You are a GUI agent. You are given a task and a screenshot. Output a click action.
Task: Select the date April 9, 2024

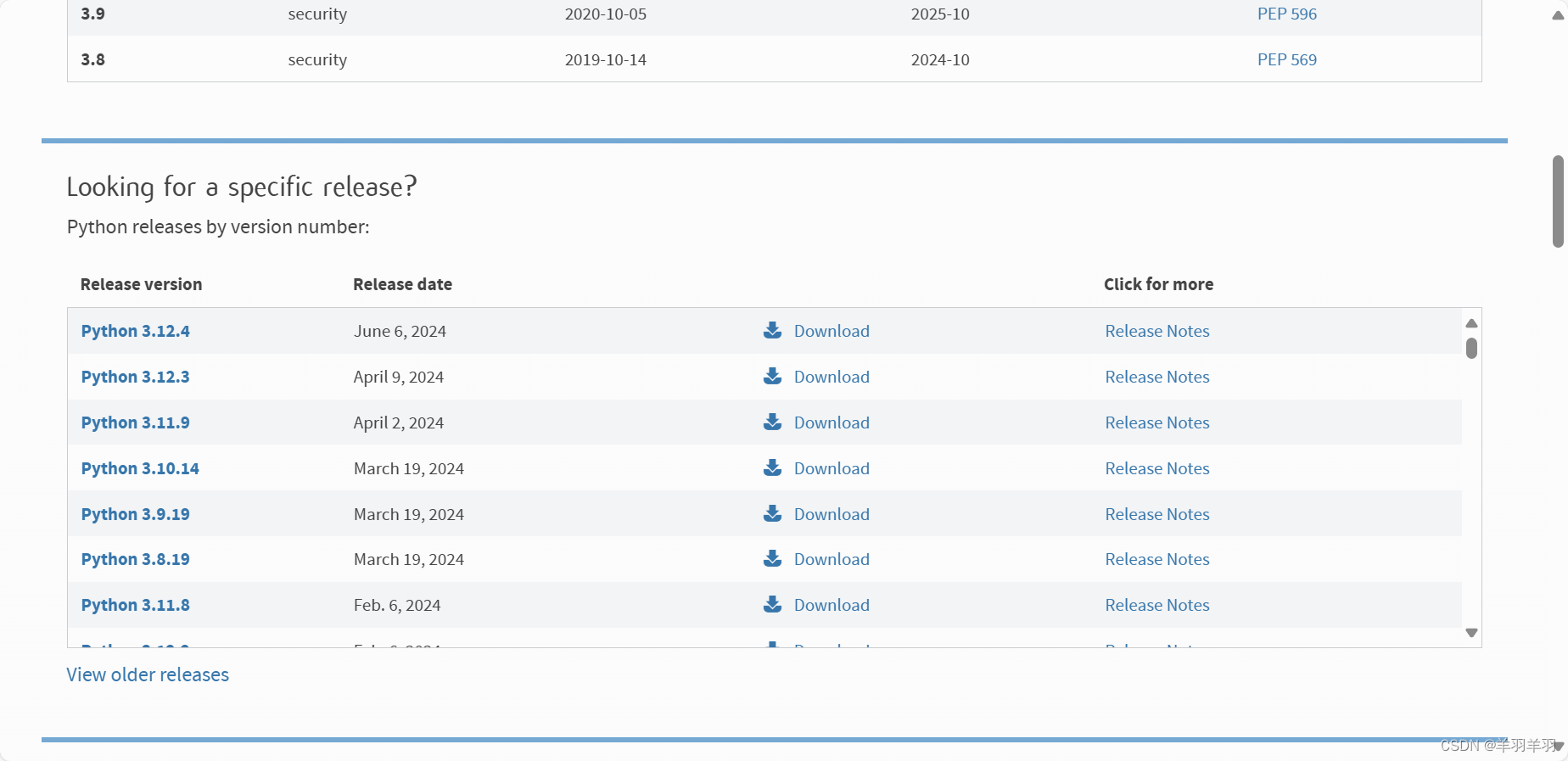click(399, 377)
